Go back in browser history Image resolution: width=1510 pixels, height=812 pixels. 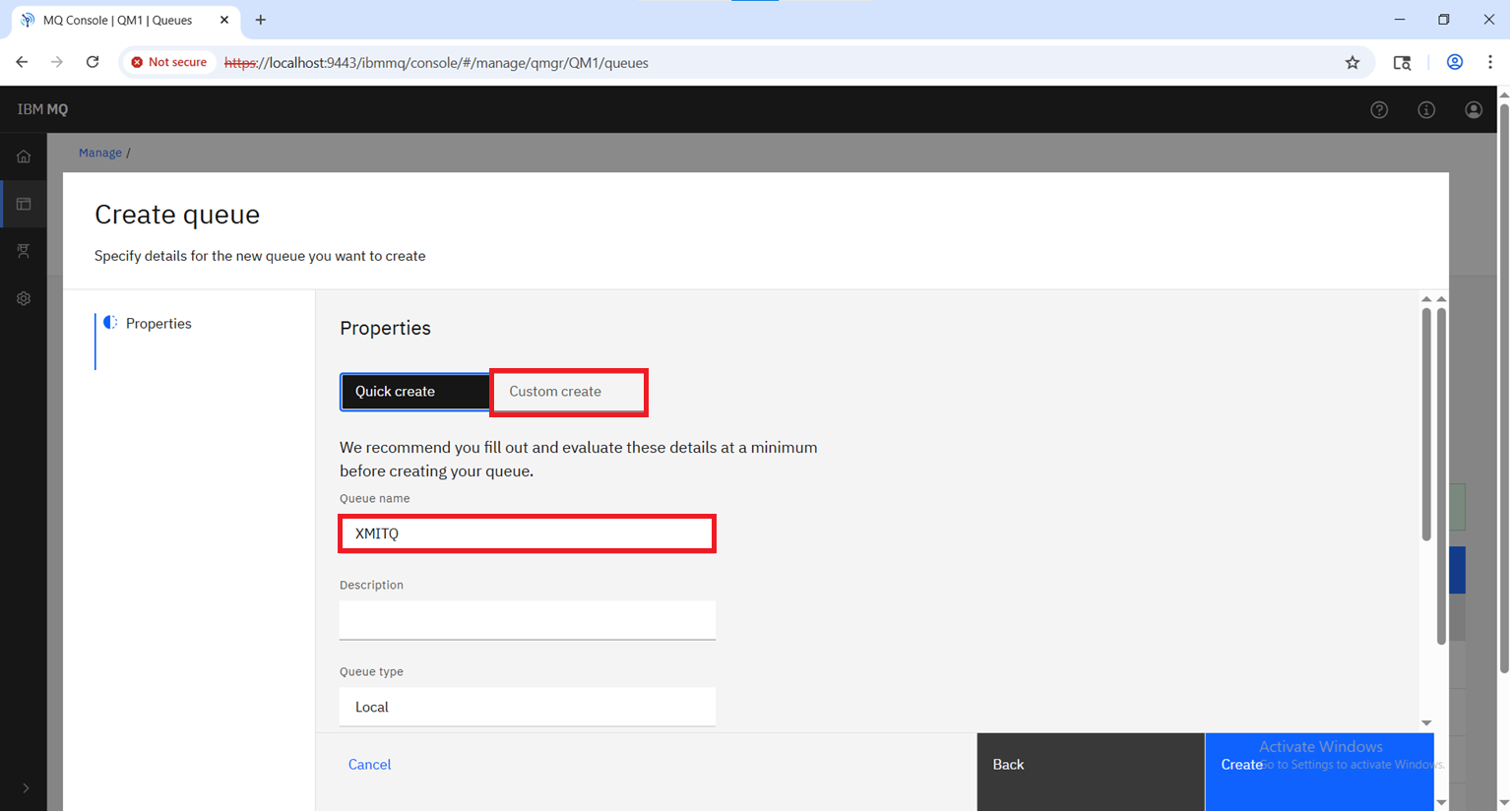point(22,62)
